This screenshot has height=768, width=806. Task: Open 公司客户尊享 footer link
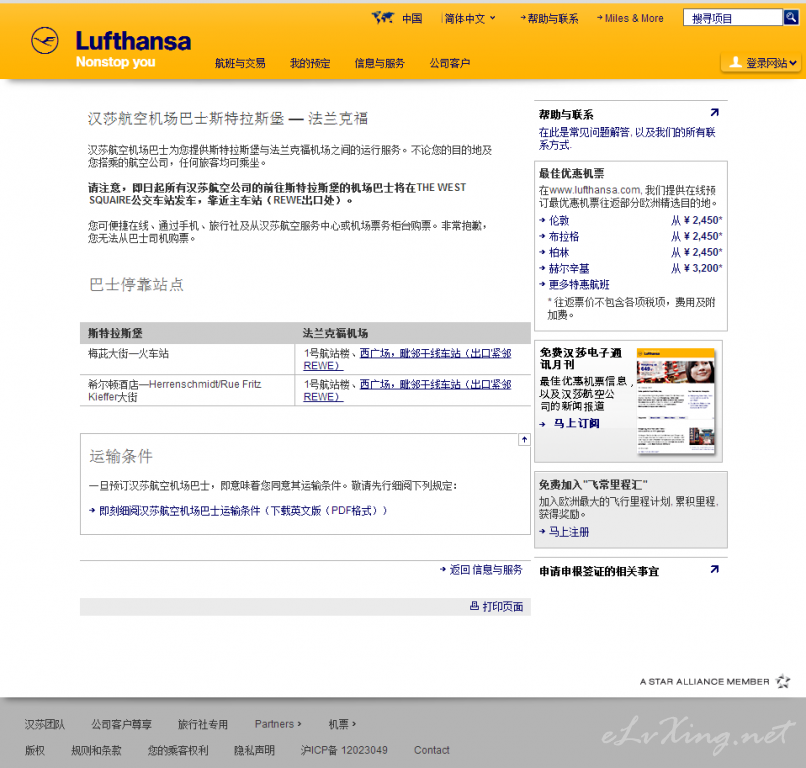121,724
